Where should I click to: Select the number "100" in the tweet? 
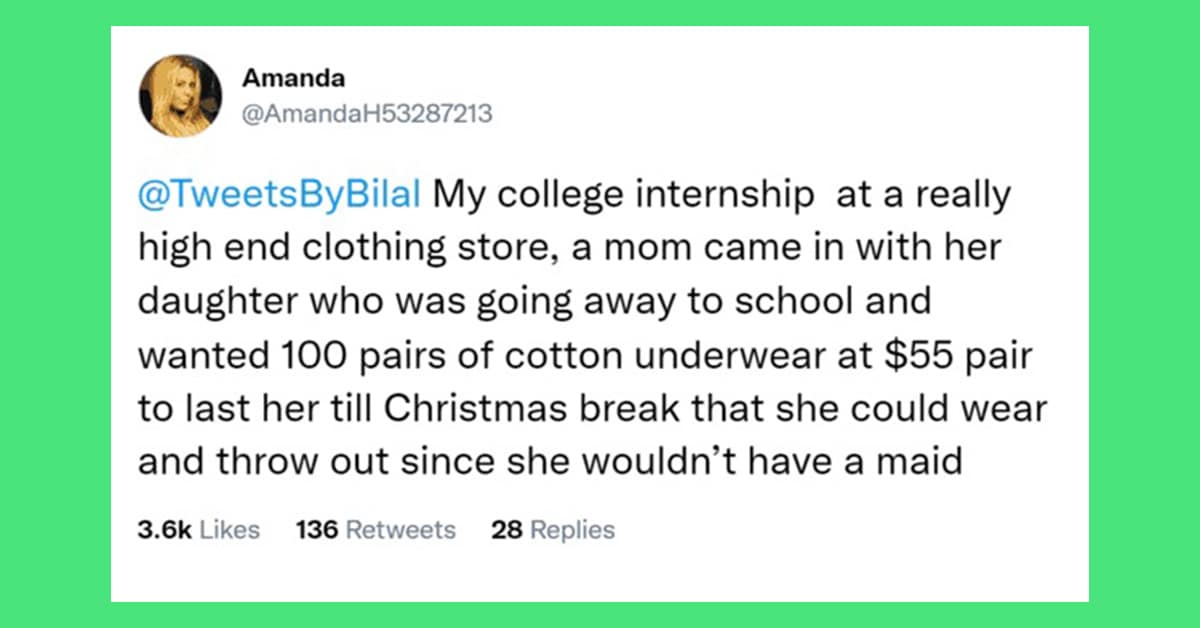click(283, 355)
